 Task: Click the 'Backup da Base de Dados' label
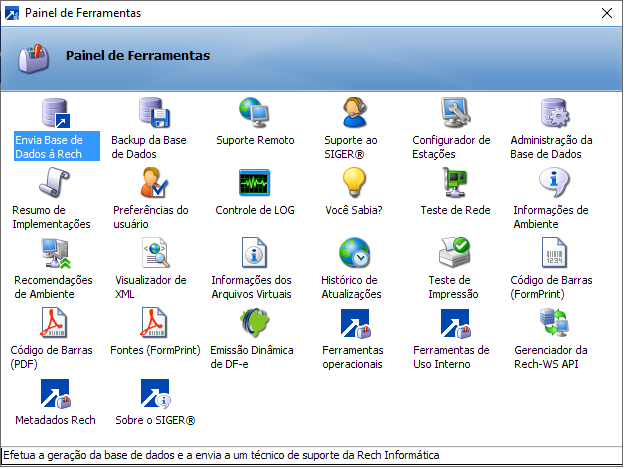pos(150,148)
